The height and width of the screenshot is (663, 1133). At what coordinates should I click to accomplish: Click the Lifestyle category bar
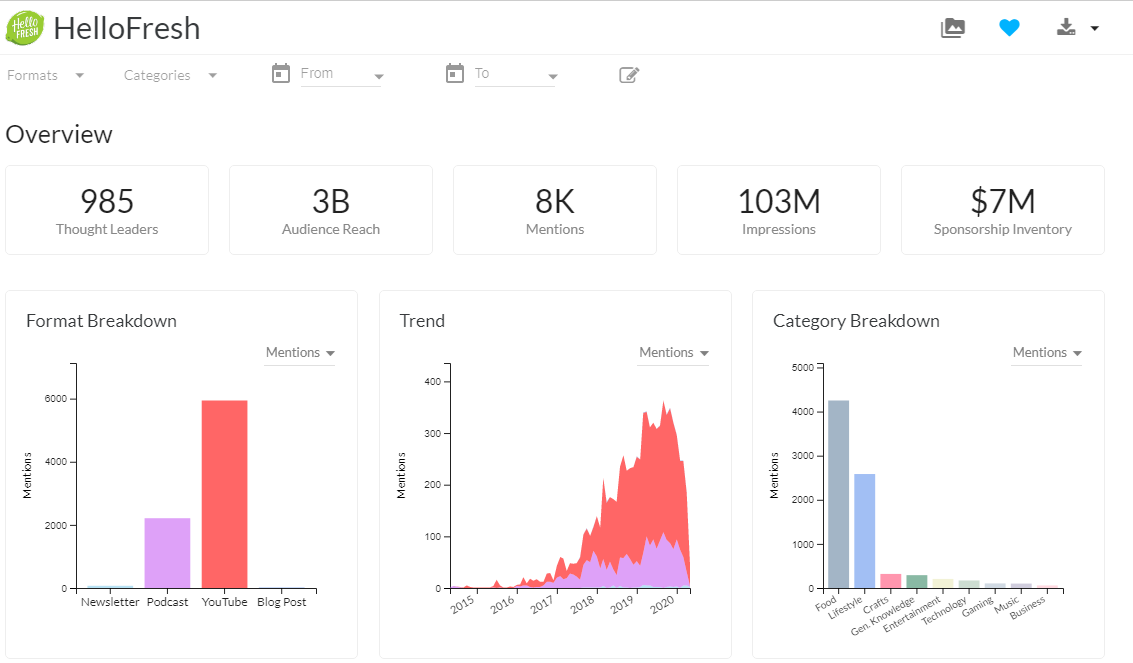pos(865,531)
